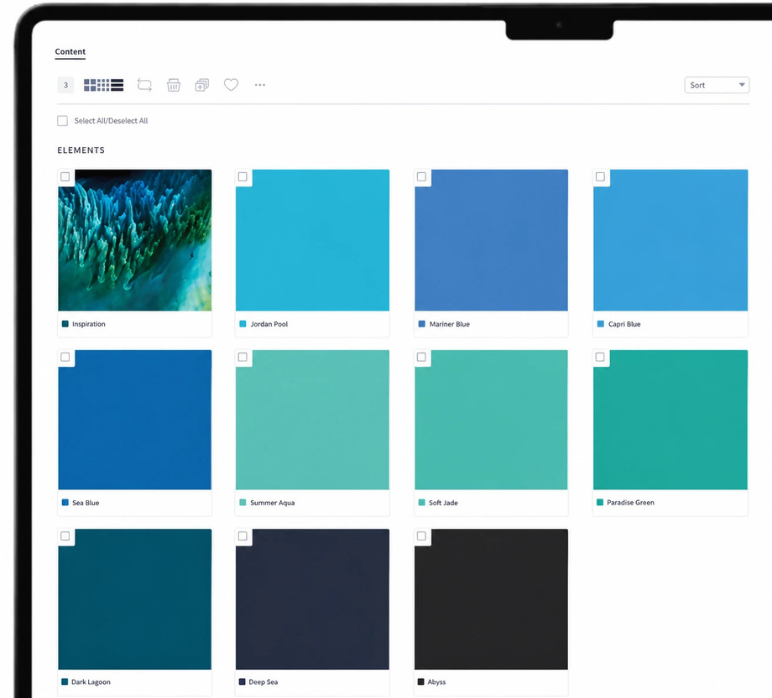
Task: Click the small color chip beside Dark Lagoon
Action: click(x=64, y=682)
